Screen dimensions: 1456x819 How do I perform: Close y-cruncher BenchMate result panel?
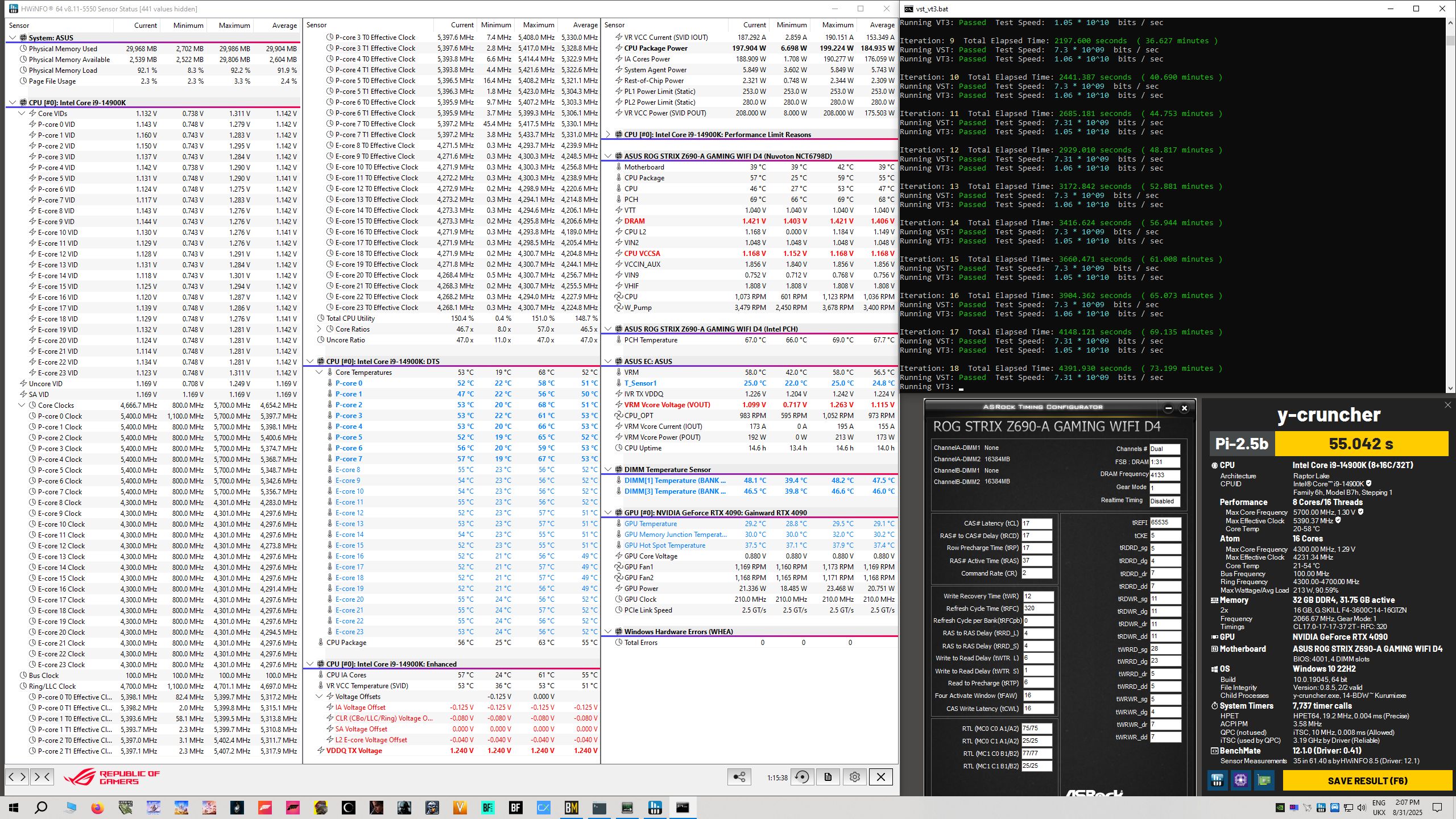point(1447,405)
